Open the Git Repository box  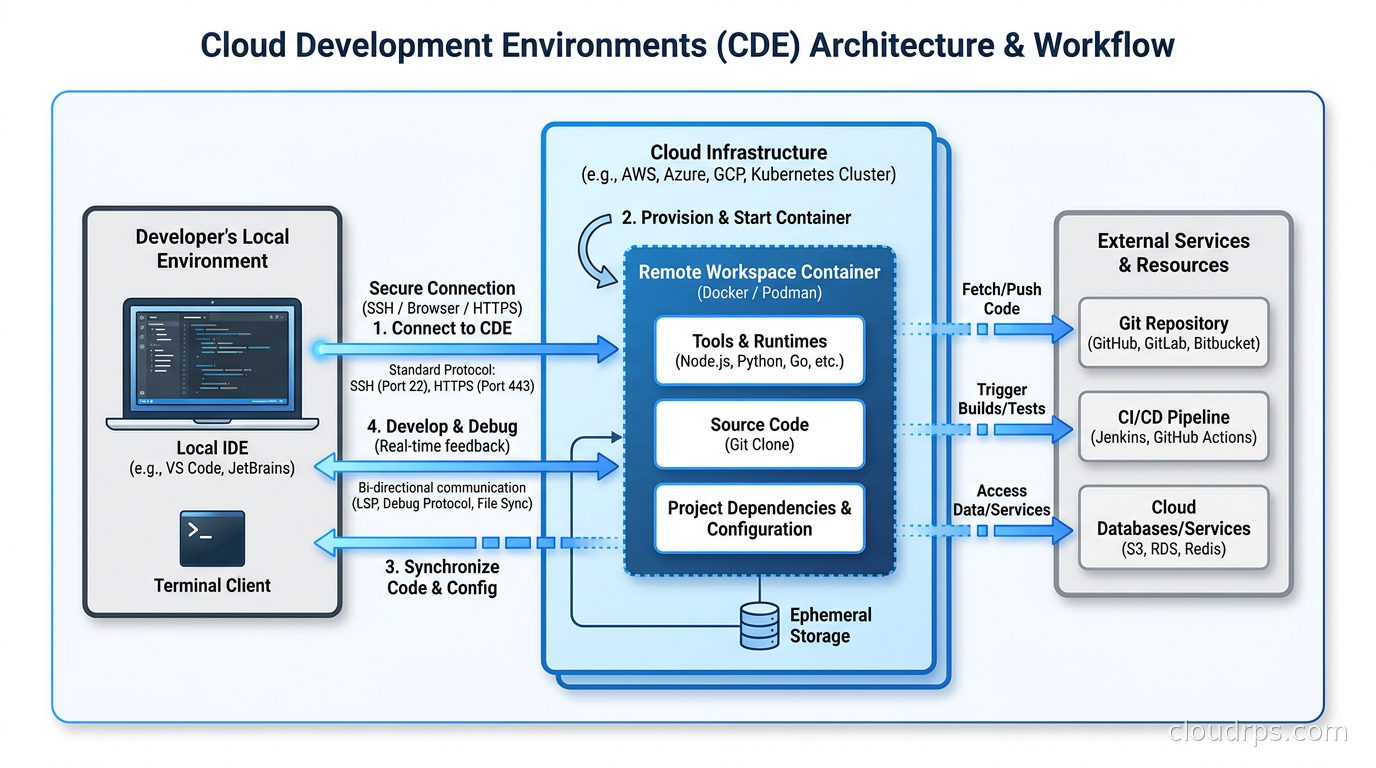(1173, 333)
